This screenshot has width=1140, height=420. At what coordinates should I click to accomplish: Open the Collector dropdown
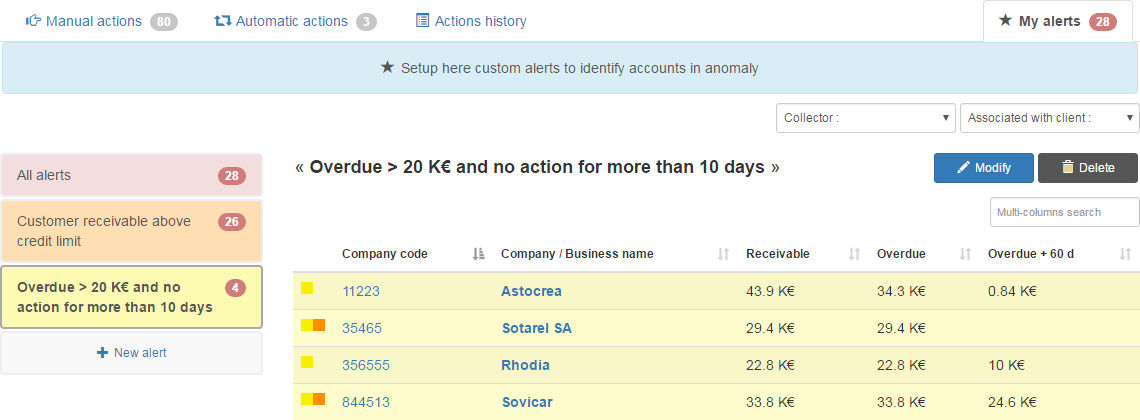coord(865,118)
